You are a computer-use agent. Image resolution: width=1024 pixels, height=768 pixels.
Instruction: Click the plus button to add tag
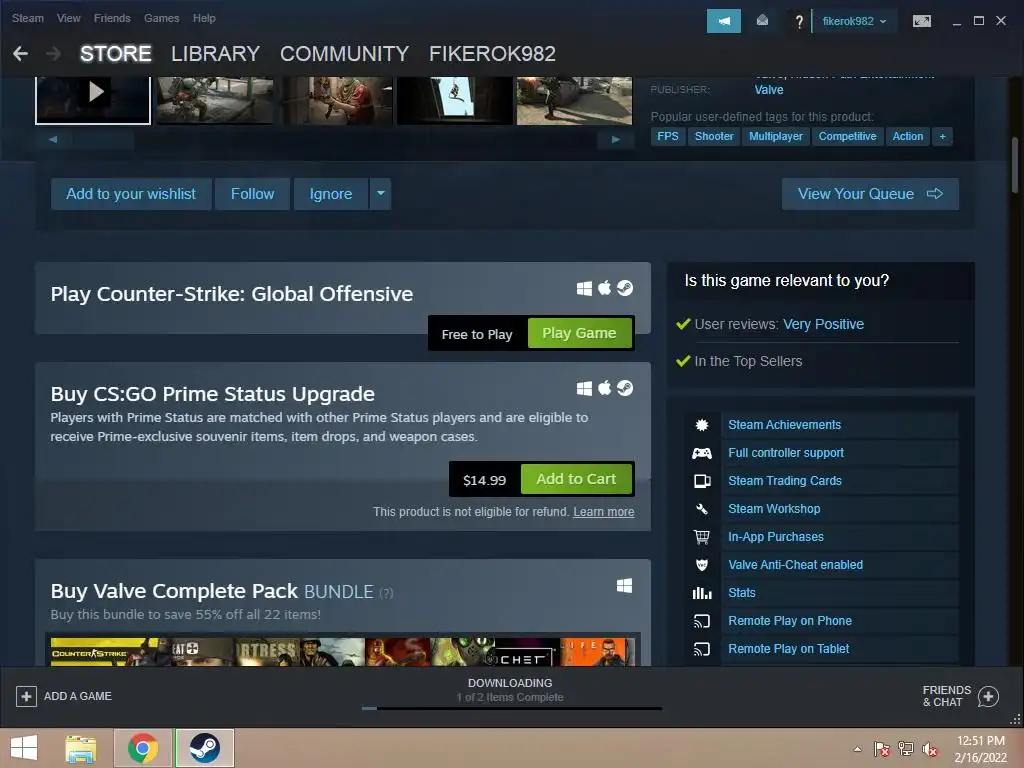(x=942, y=136)
